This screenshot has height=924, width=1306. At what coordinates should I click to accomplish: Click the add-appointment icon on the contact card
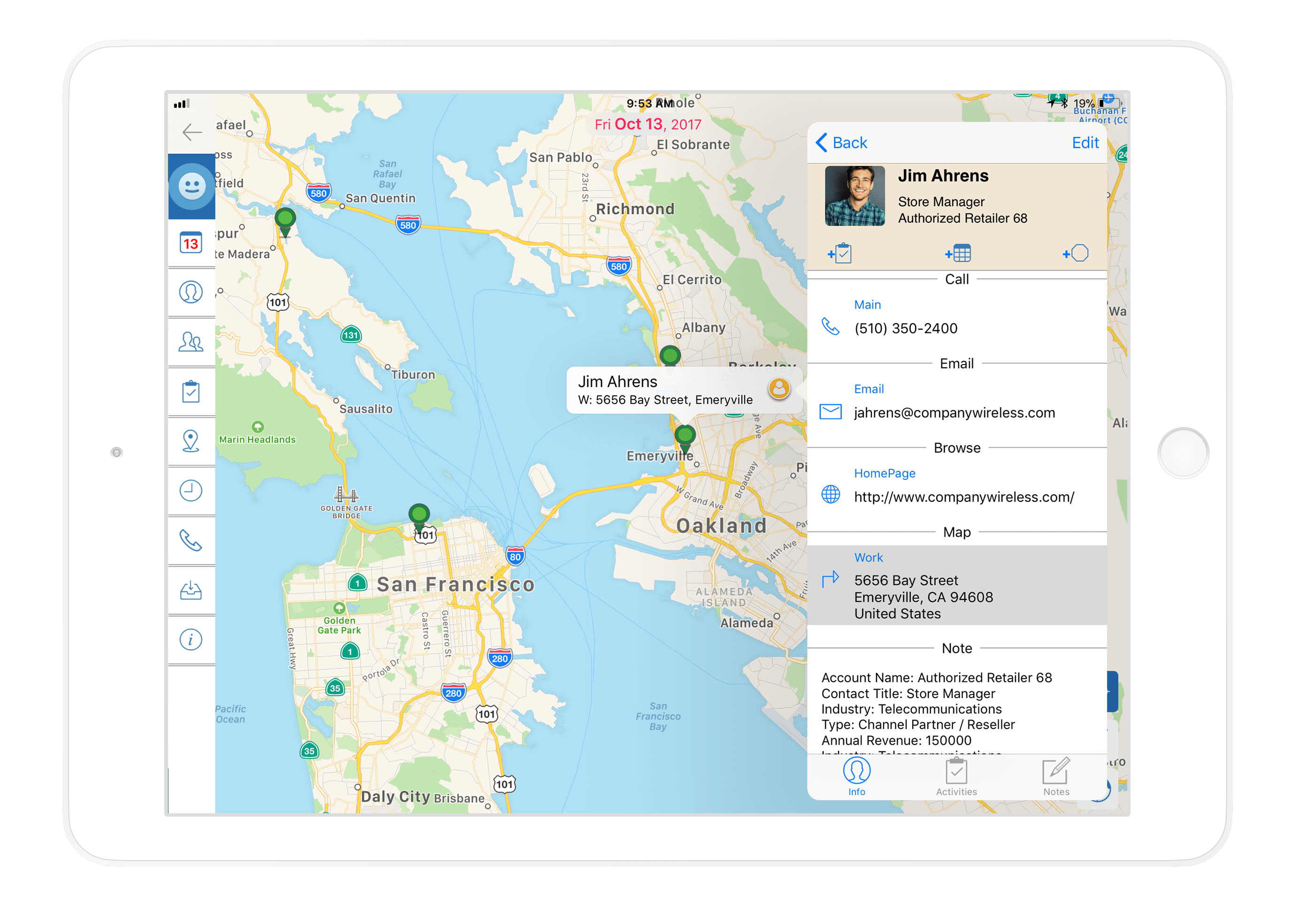[x=958, y=253]
